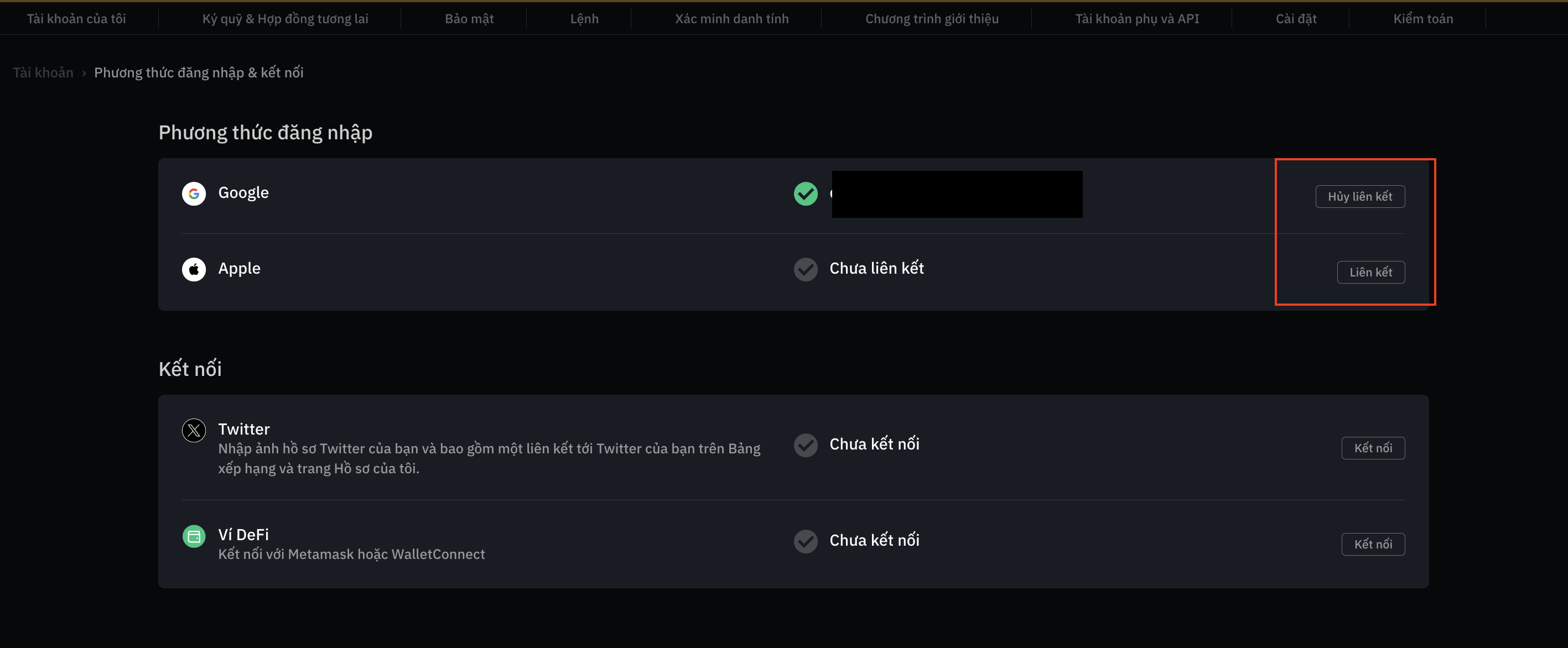Click the green checkmark next to Google
The height and width of the screenshot is (648, 1568).
pyautogui.click(x=806, y=194)
